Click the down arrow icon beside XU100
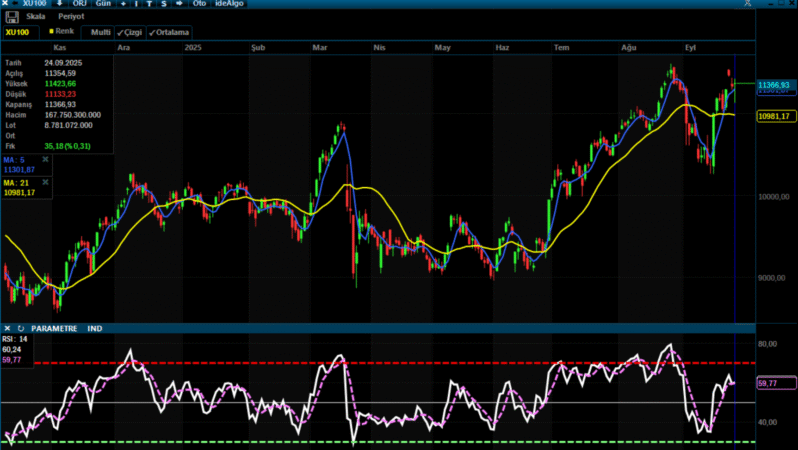The image size is (798, 450). 59,4
